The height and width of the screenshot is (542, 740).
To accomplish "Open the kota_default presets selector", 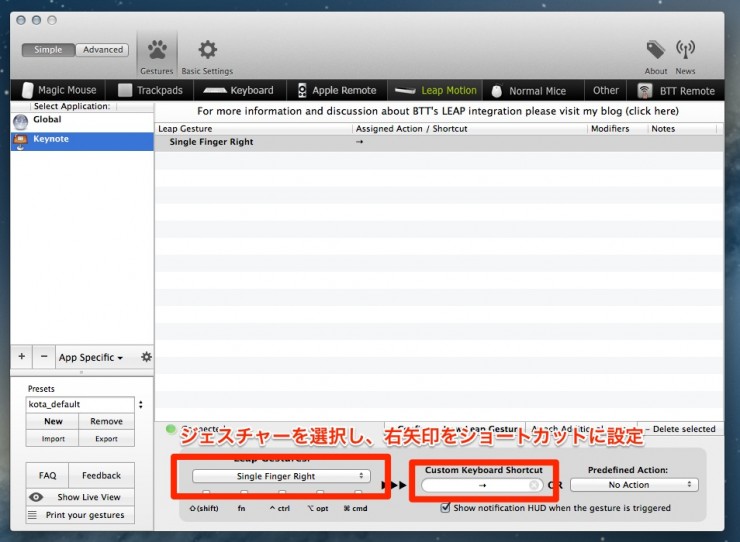I will [141, 404].
